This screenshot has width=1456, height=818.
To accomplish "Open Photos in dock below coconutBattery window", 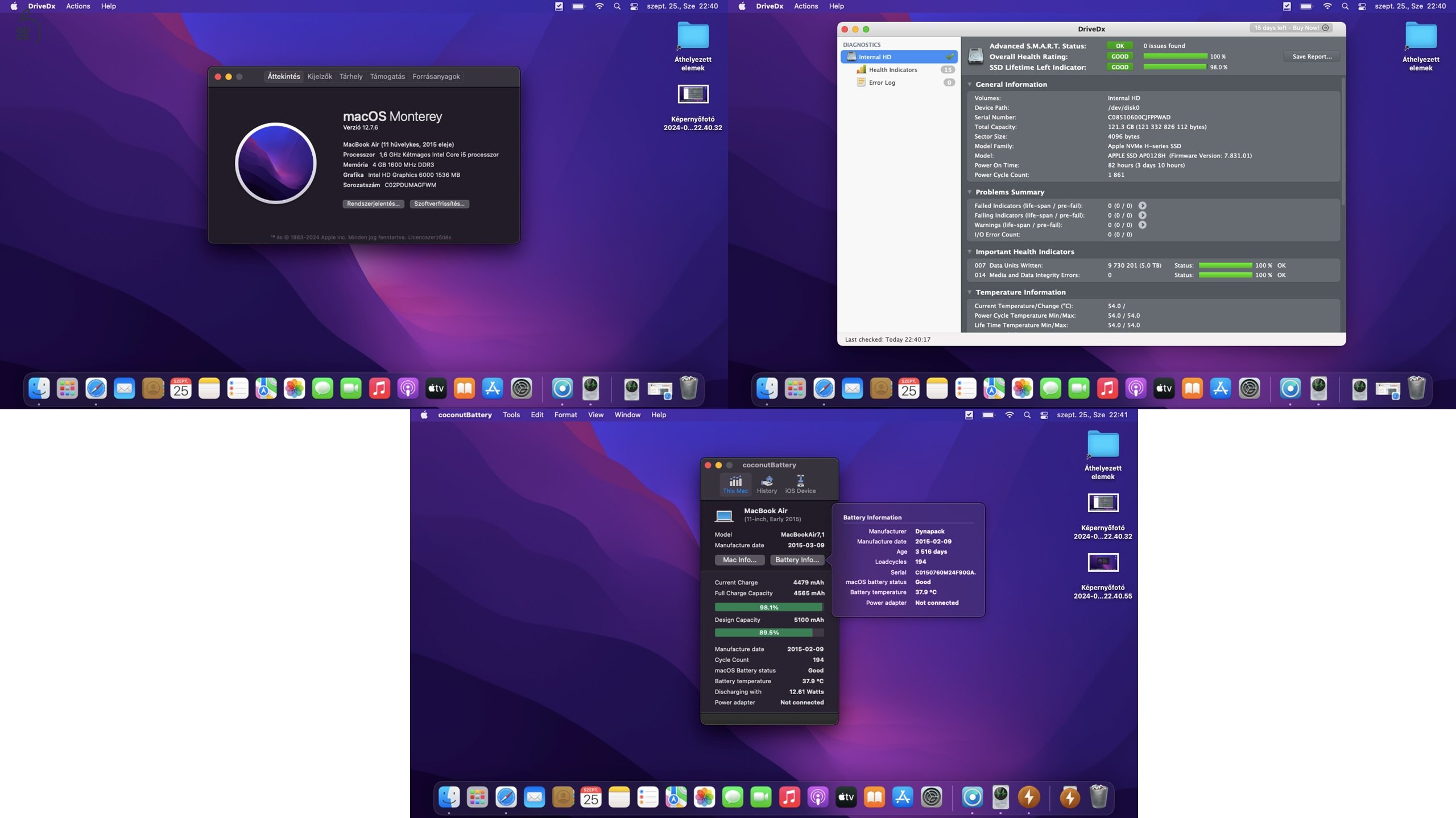I will (704, 798).
